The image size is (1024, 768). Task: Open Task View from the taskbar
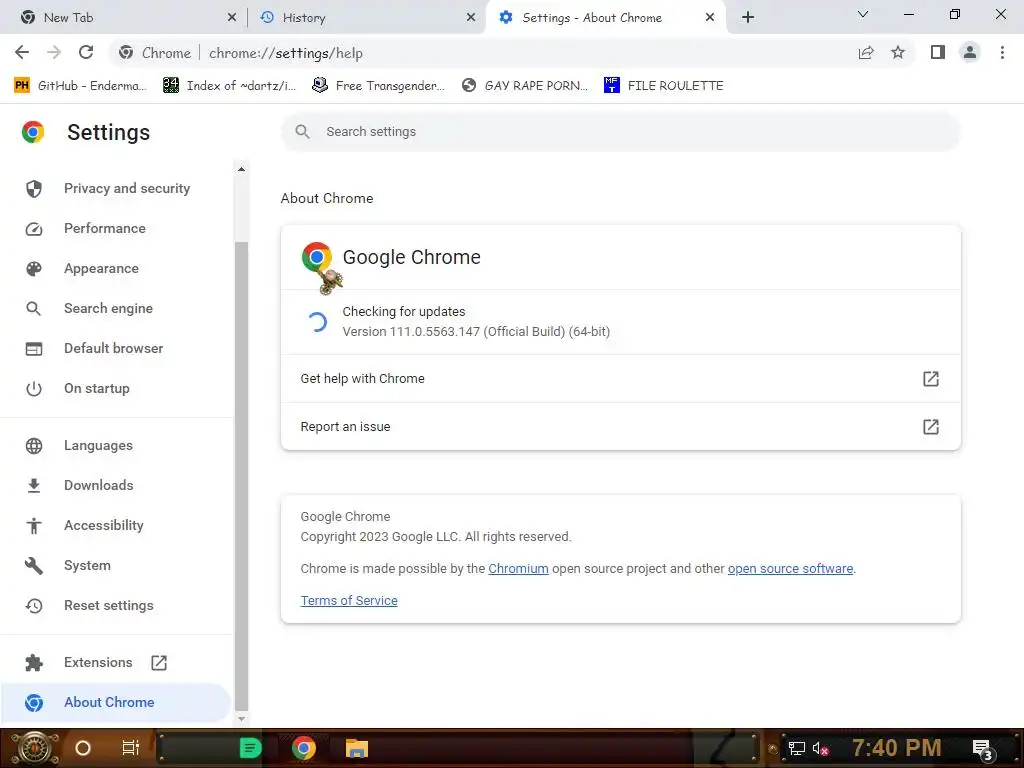point(131,748)
